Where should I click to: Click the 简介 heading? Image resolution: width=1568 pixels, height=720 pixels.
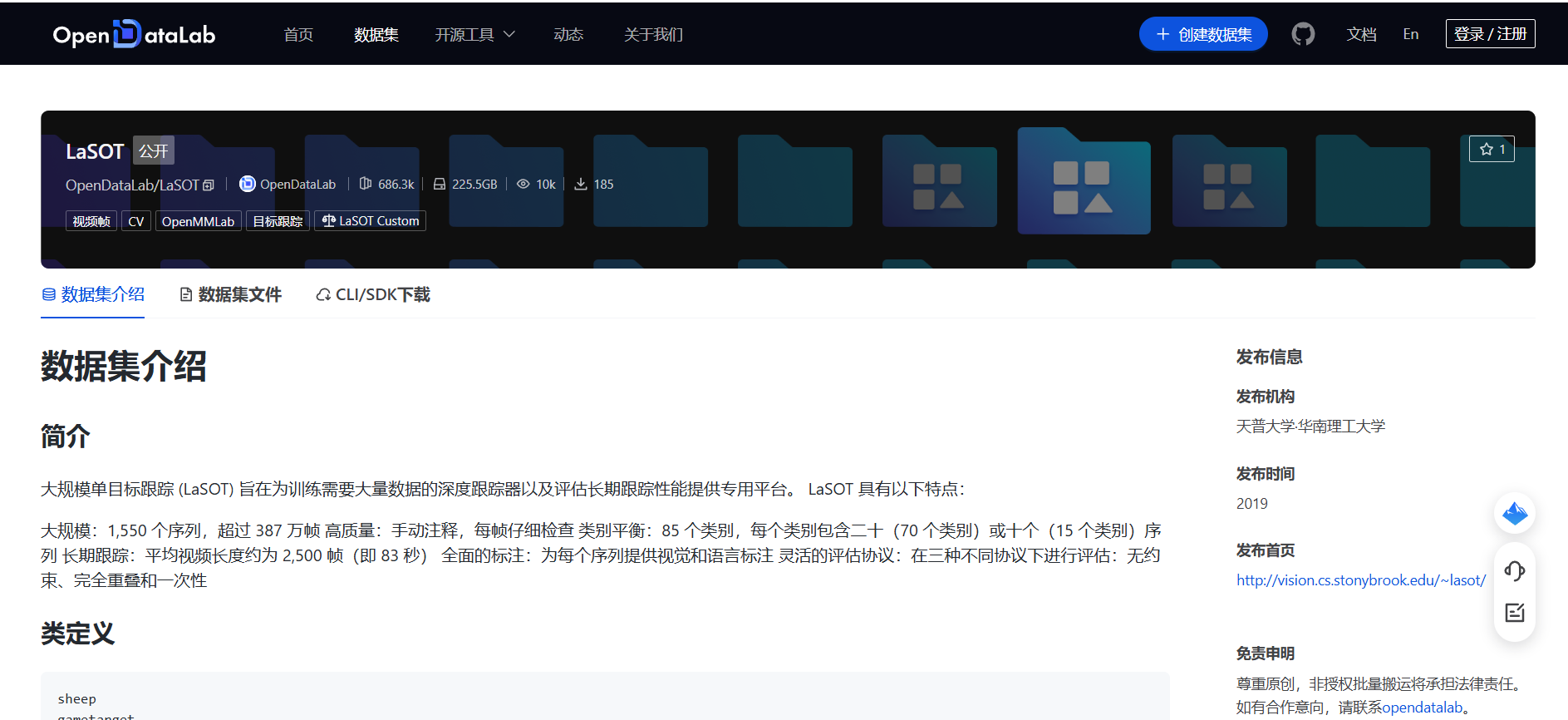66,436
